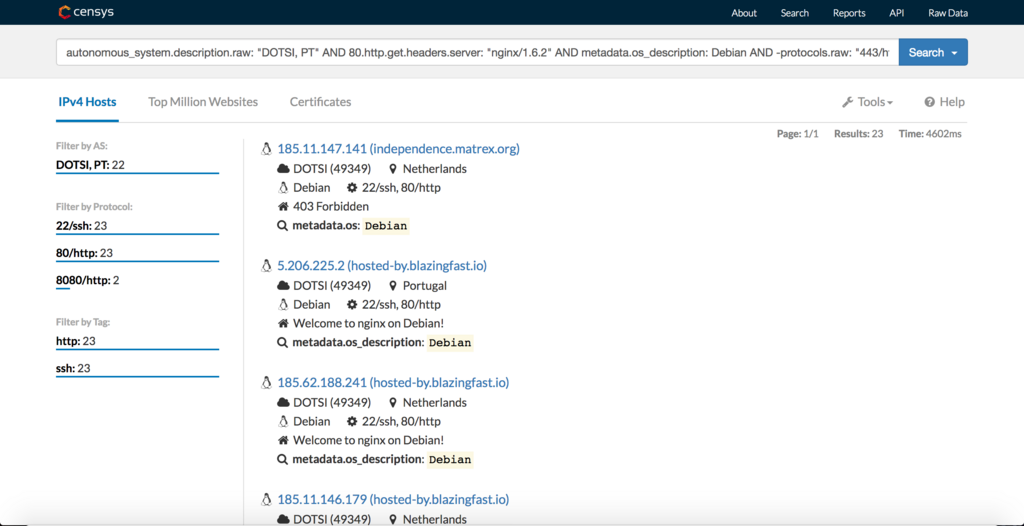This screenshot has width=1024, height=526.
Task: Click the Linux penguin icon beside 185.62.188.241
Action: pyautogui.click(x=266, y=384)
